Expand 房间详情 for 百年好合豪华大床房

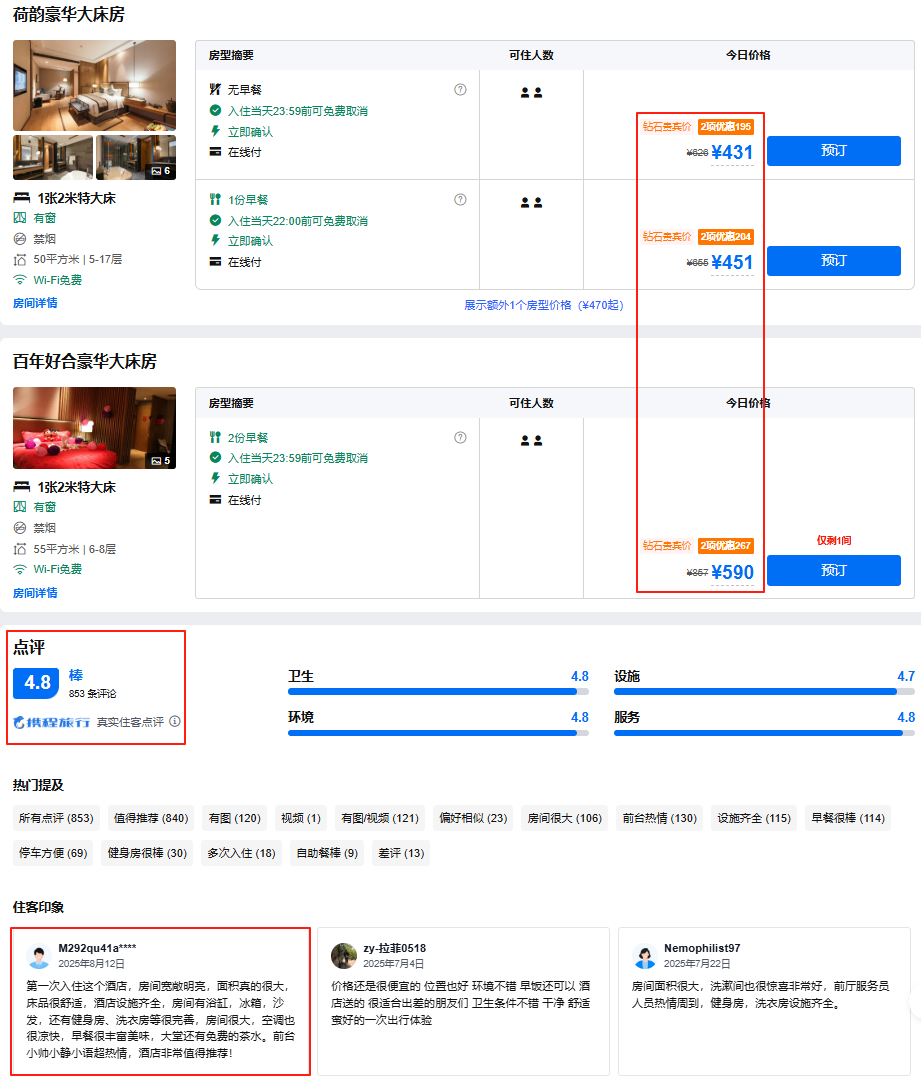(35, 593)
